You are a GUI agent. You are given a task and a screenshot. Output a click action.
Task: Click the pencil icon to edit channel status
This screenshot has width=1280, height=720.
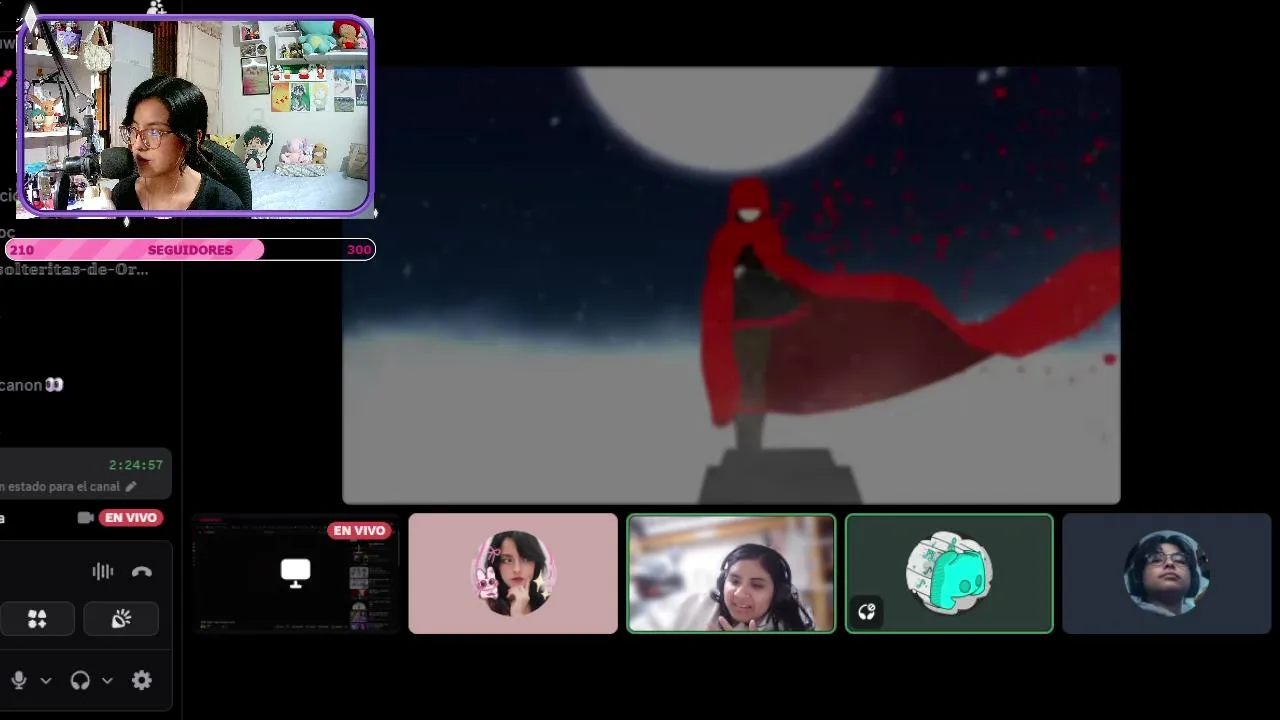click(x=131, y=486)
